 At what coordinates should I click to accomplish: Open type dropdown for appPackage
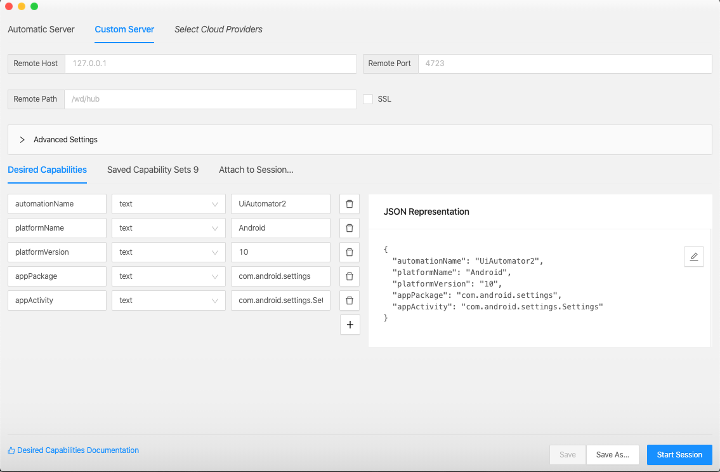(x=169, y=276)
